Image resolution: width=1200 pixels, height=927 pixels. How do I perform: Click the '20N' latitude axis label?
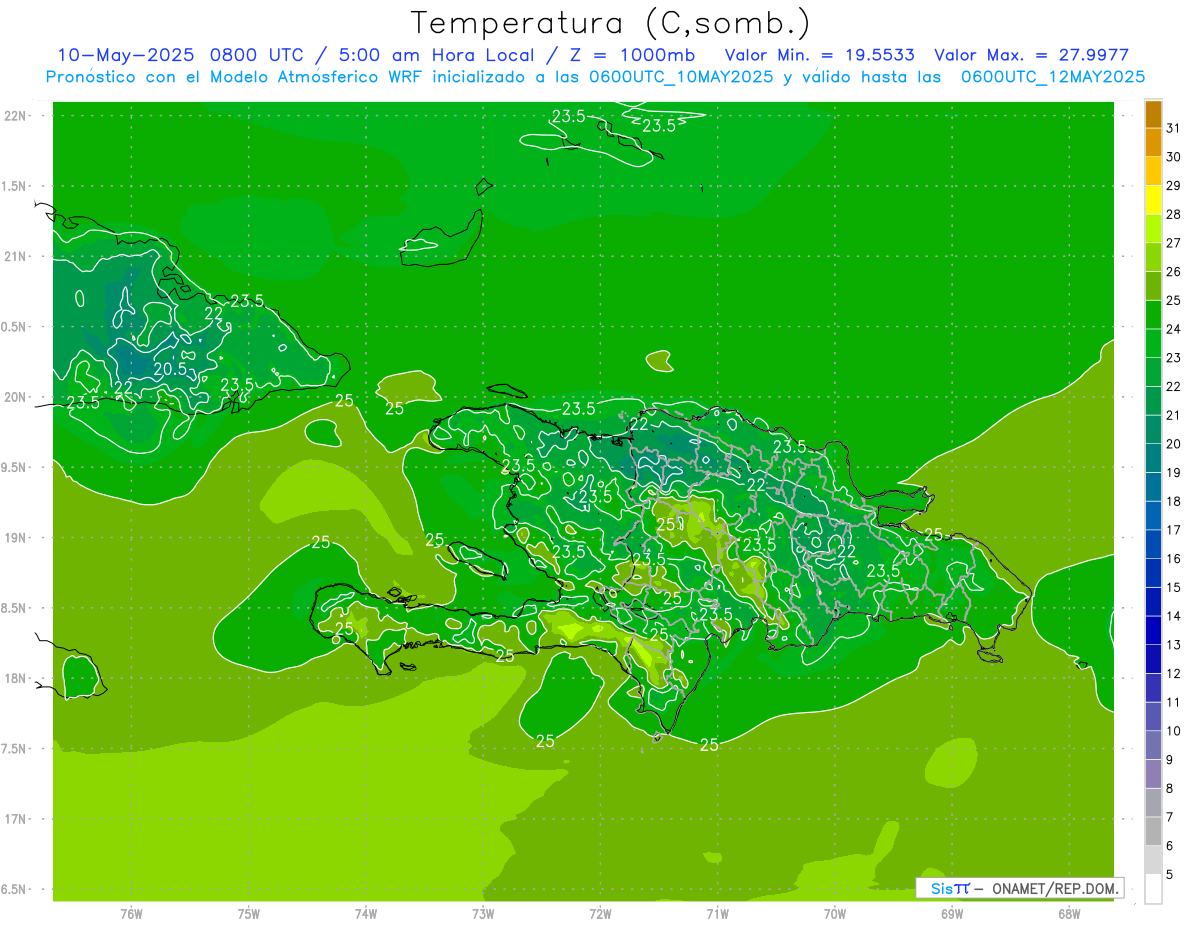(16, 397)
